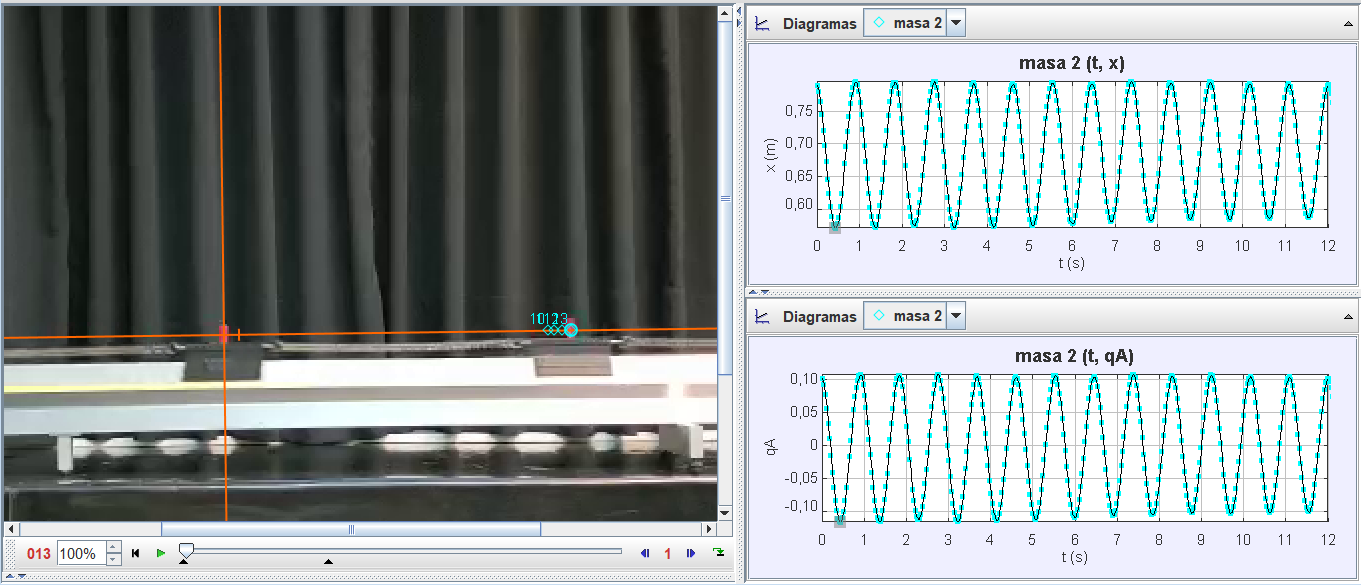
Task: Decrease playback rate with spinner down arrow
Action: click(x=113, y=559)
